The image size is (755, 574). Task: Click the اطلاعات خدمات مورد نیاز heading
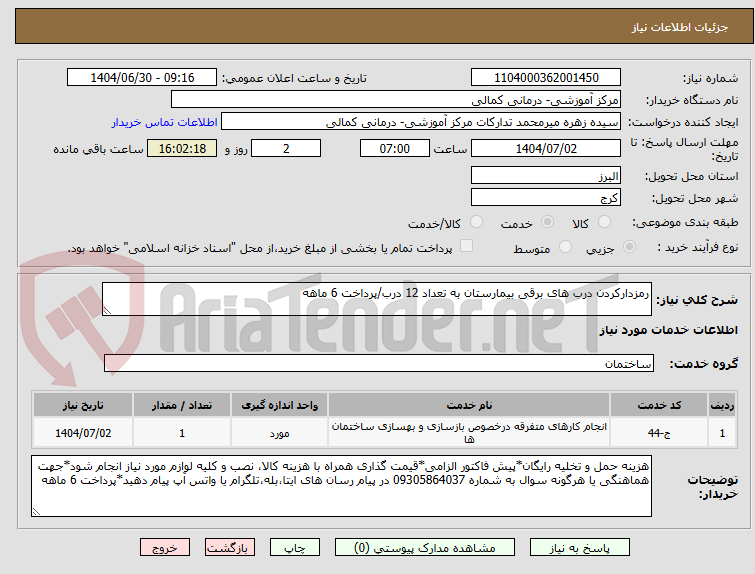(668, 330)
